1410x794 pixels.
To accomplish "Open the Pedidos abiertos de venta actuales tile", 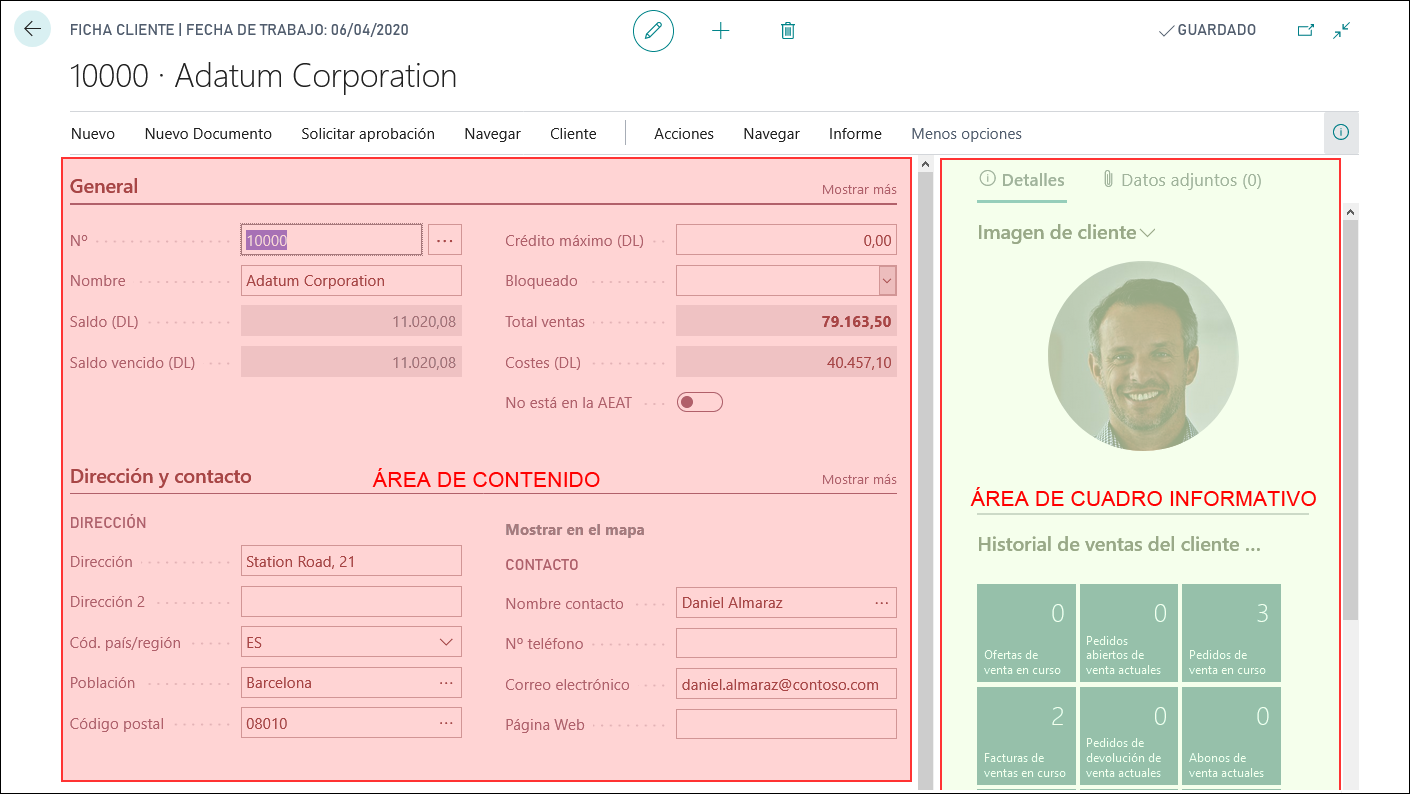I will [x=1128, y=633].
